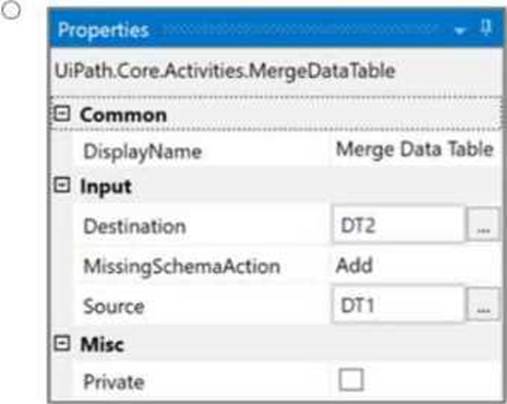Click the Properties panel title bar
The width and height of the screenshot is (507, 404).
[276, 29]
